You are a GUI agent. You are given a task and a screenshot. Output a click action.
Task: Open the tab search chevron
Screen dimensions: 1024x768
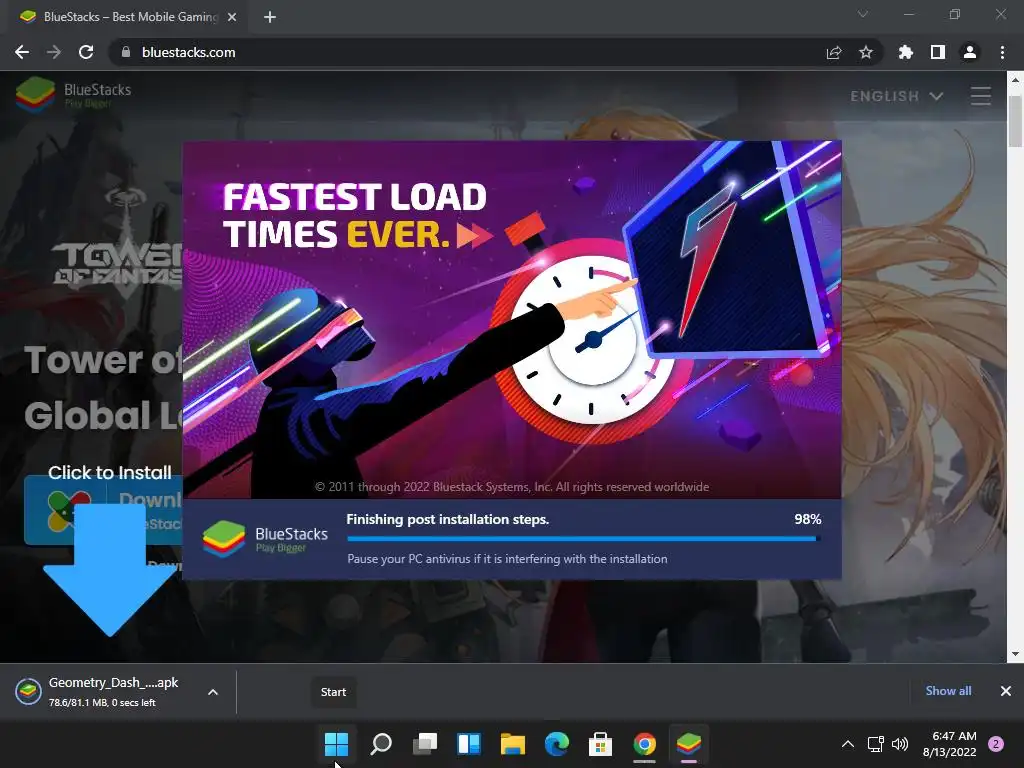click(x=863, y=14)
